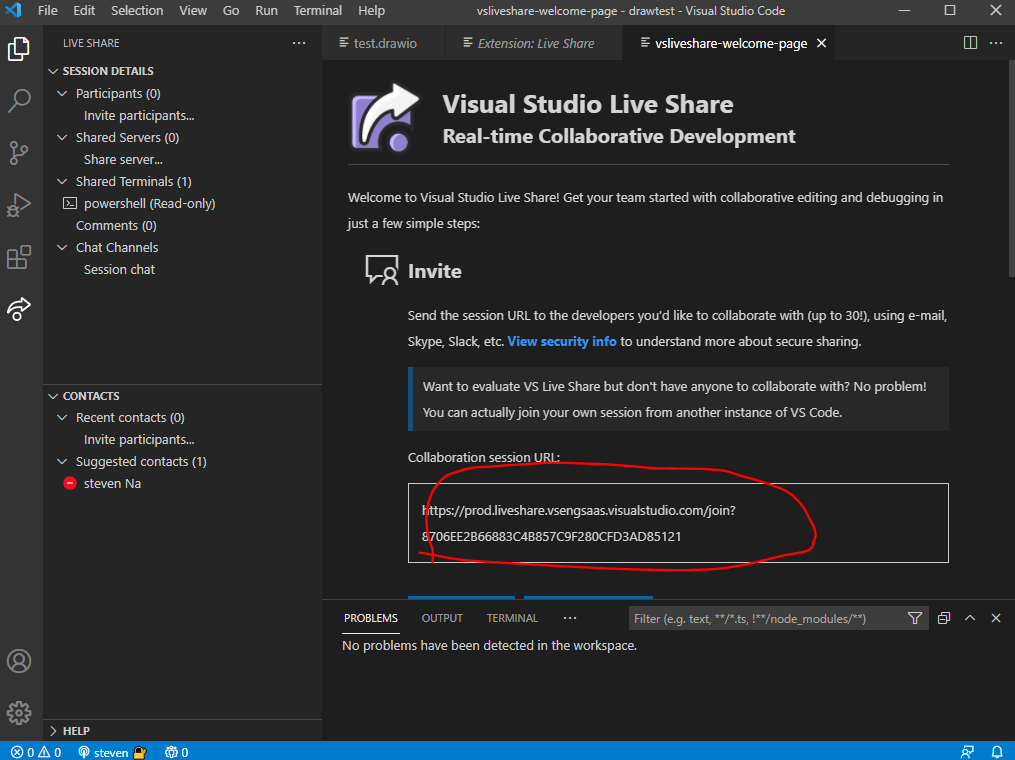Open notifications bell in status bar
The width and height of the screenshot is (1015, 760).
[x=997, y=752]
